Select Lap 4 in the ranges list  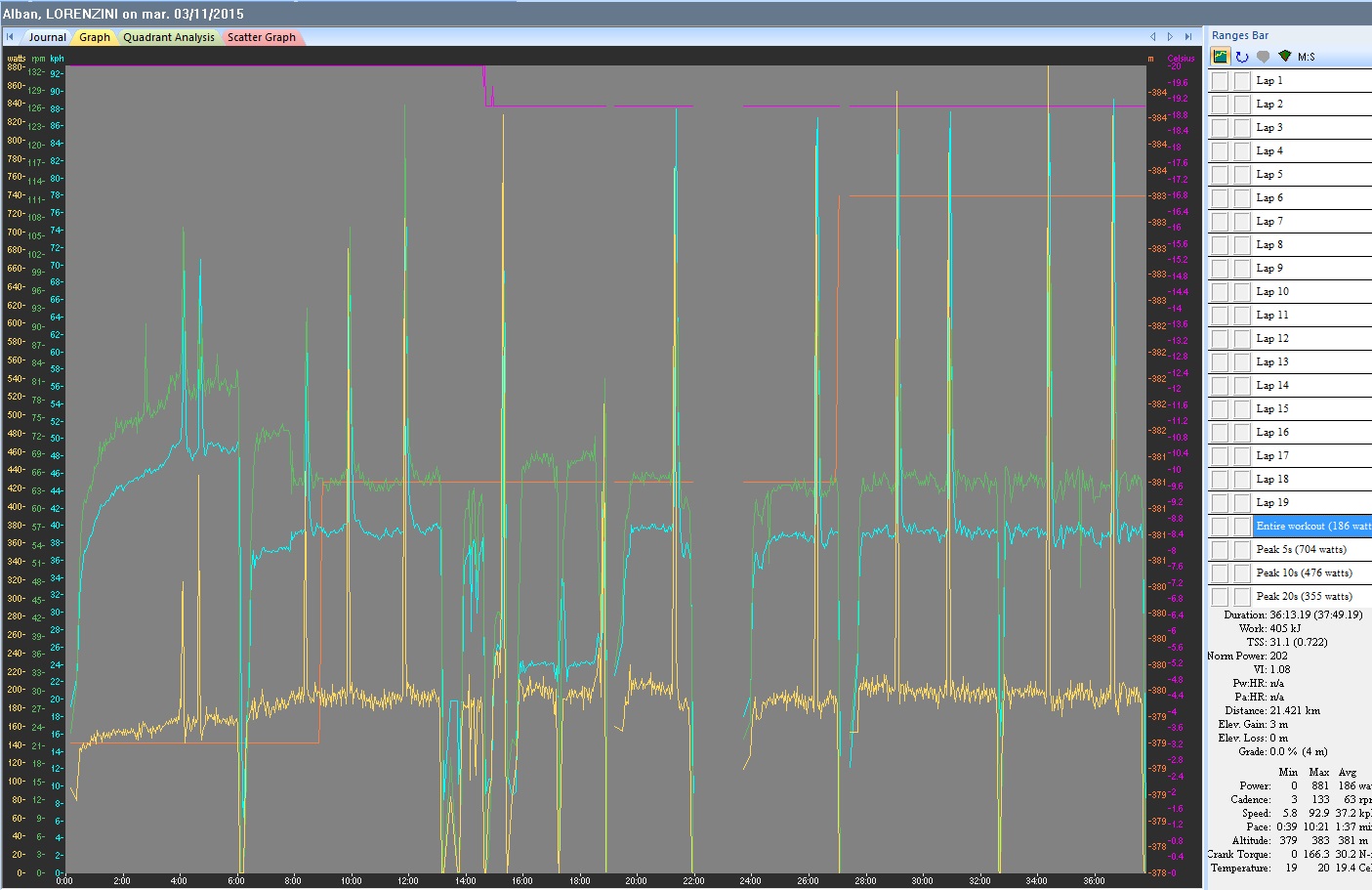[1312, 150]
